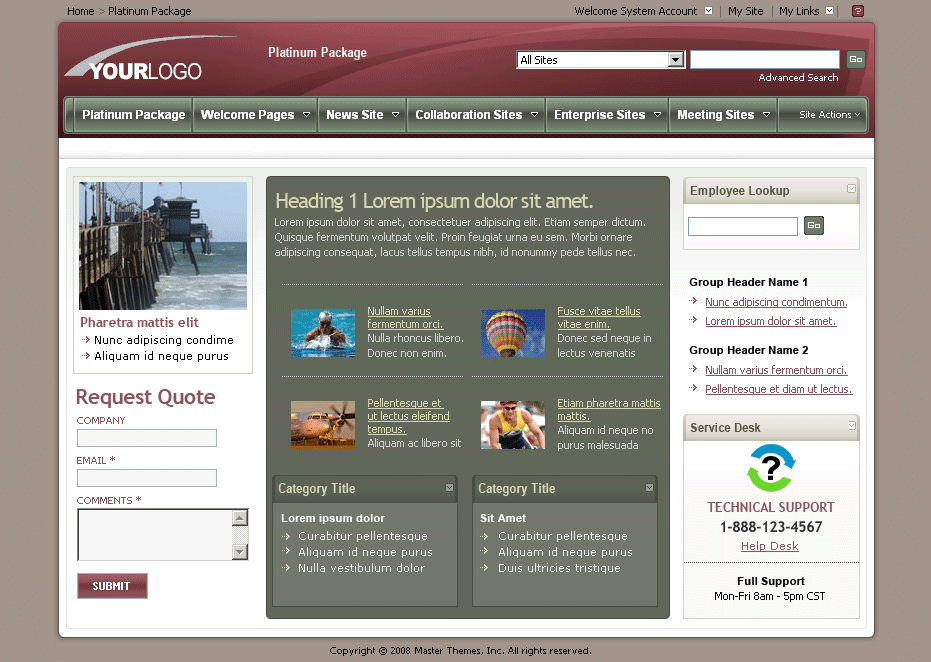Image resolution: width=931 pixels, height=662 pixels.
Task: Click the Advanced Search link
Action: [797, 77]
